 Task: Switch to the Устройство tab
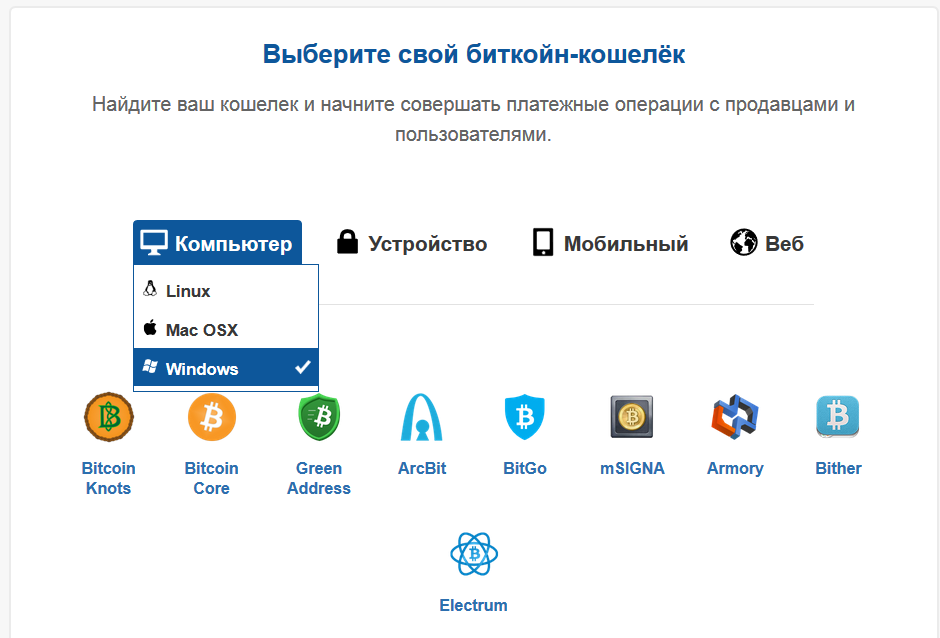(412, 243)
